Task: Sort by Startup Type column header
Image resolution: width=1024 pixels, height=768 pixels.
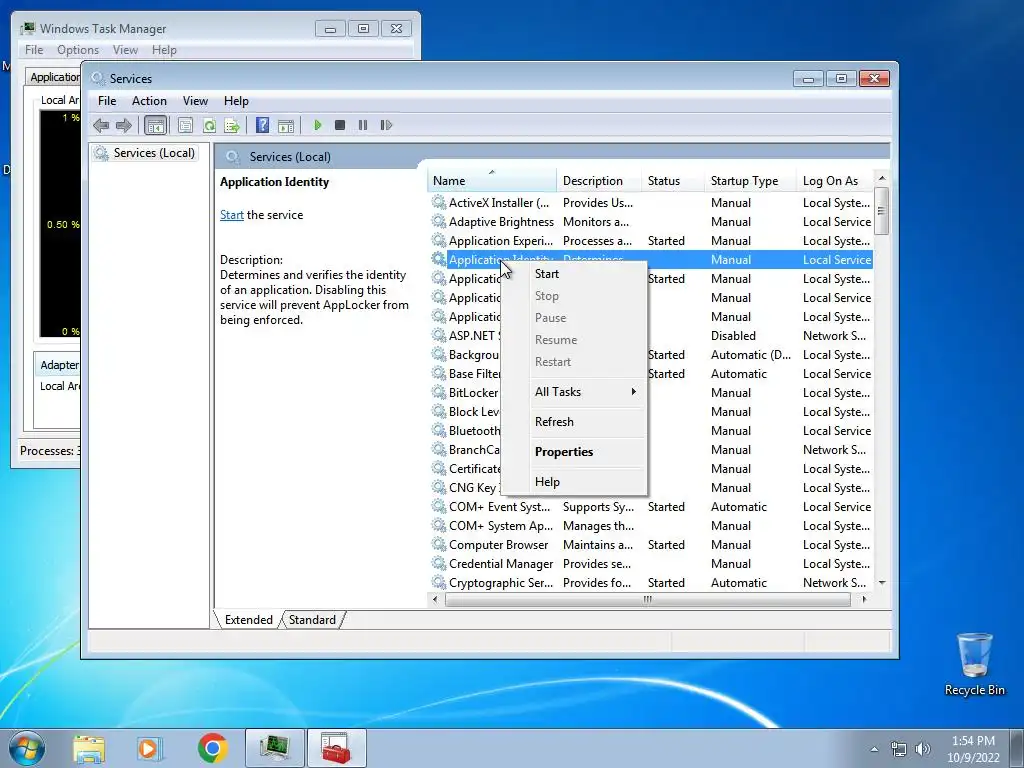Action: (x=750, y=181)
